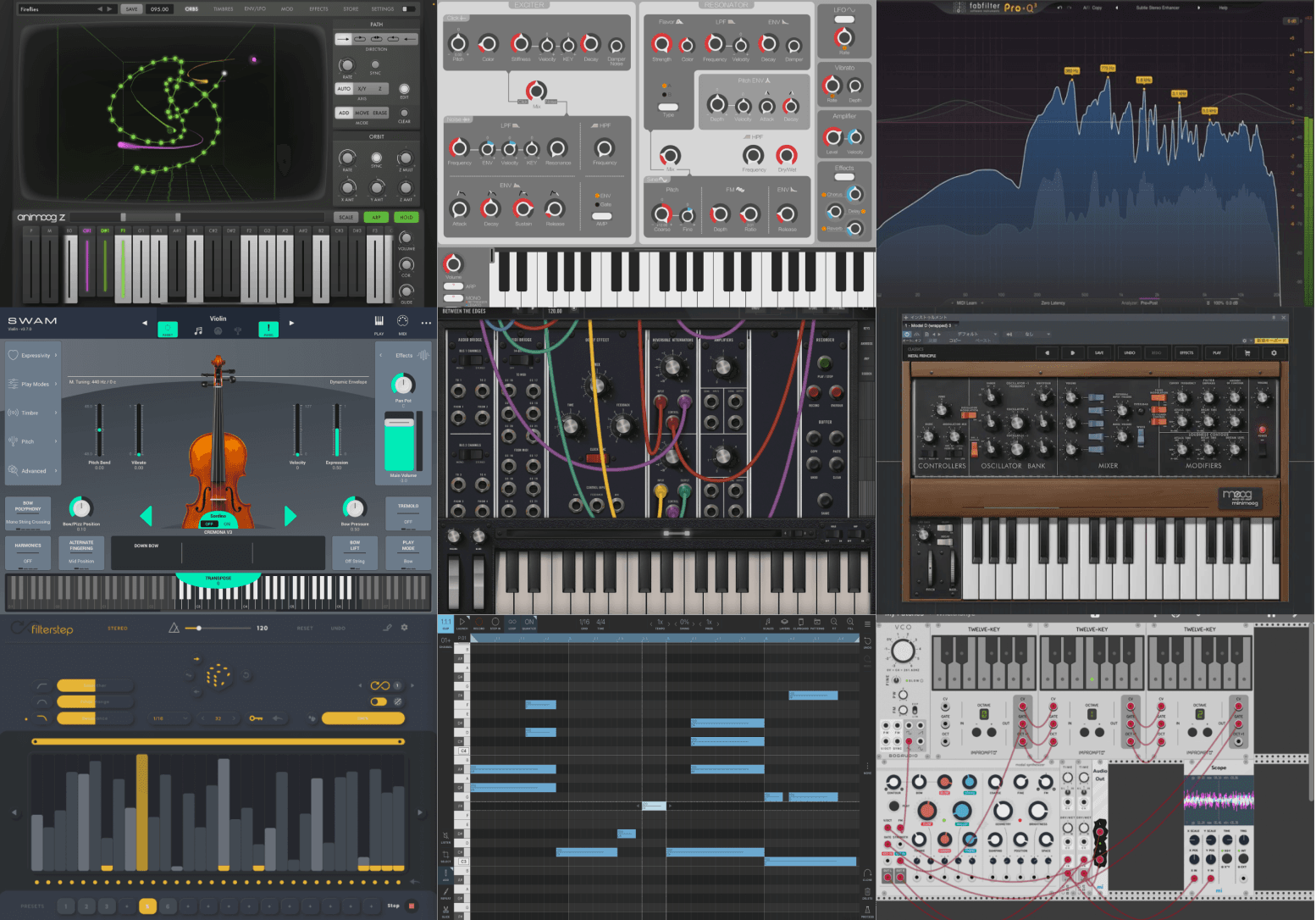Click Animoog SAVE button

131,8
